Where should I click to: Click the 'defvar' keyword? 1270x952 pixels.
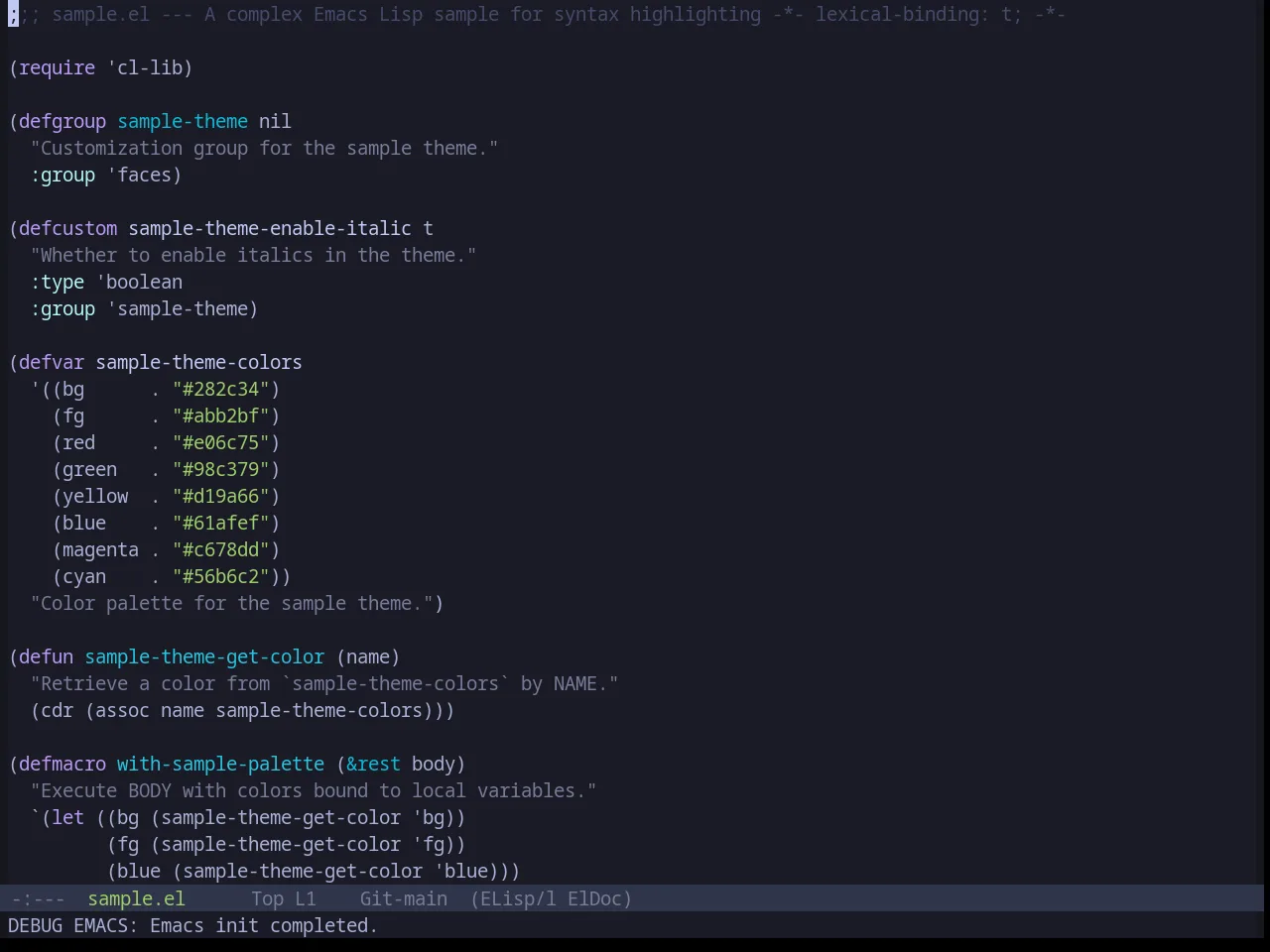coord(52,362)
